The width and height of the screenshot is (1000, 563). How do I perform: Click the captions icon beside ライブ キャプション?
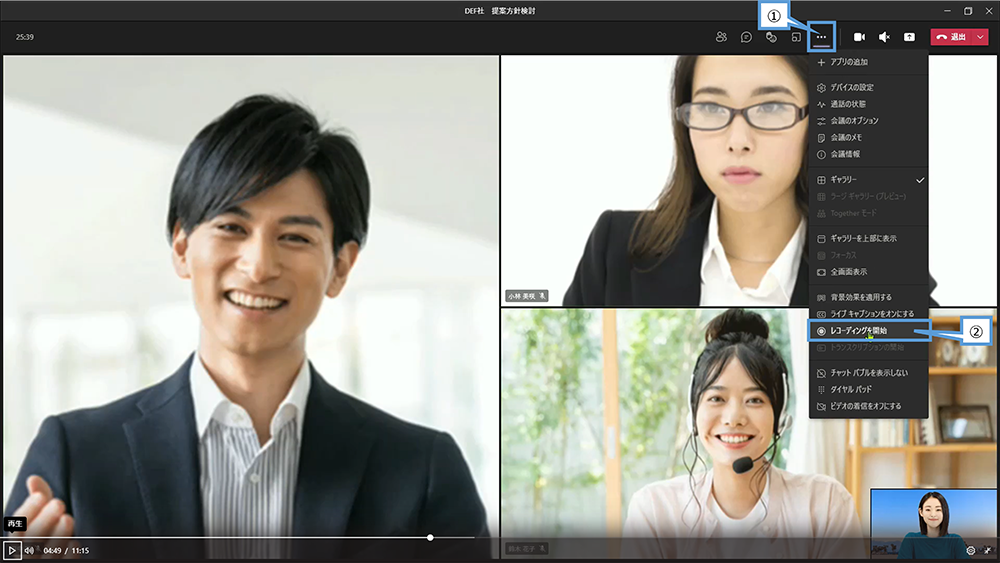point(821,314)
